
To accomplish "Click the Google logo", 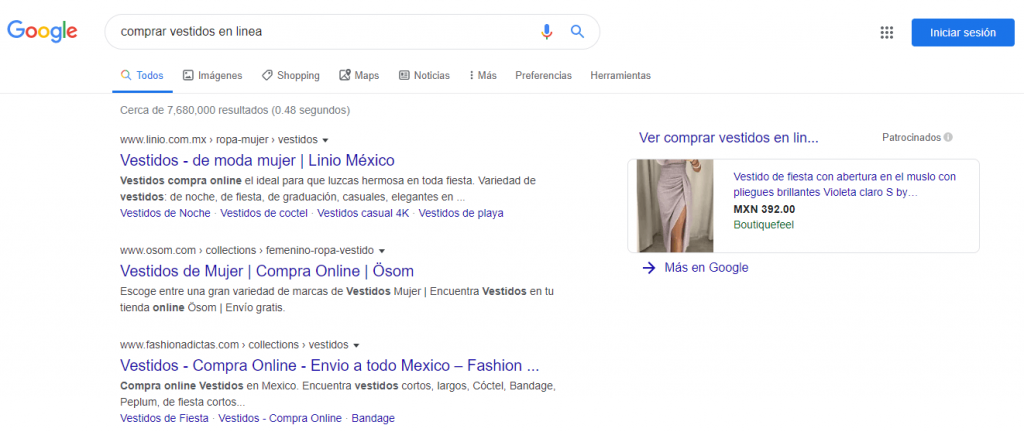I will pyautogui.click(x=42, y=31).
